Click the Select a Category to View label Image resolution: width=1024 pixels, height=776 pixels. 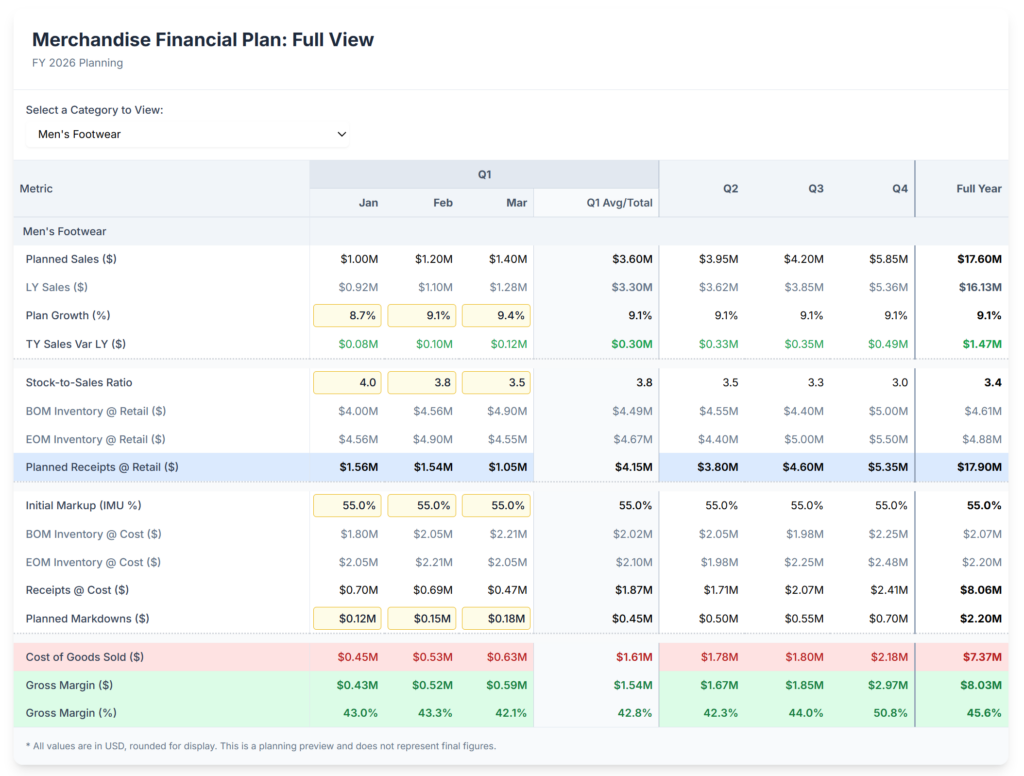(95, 110)
